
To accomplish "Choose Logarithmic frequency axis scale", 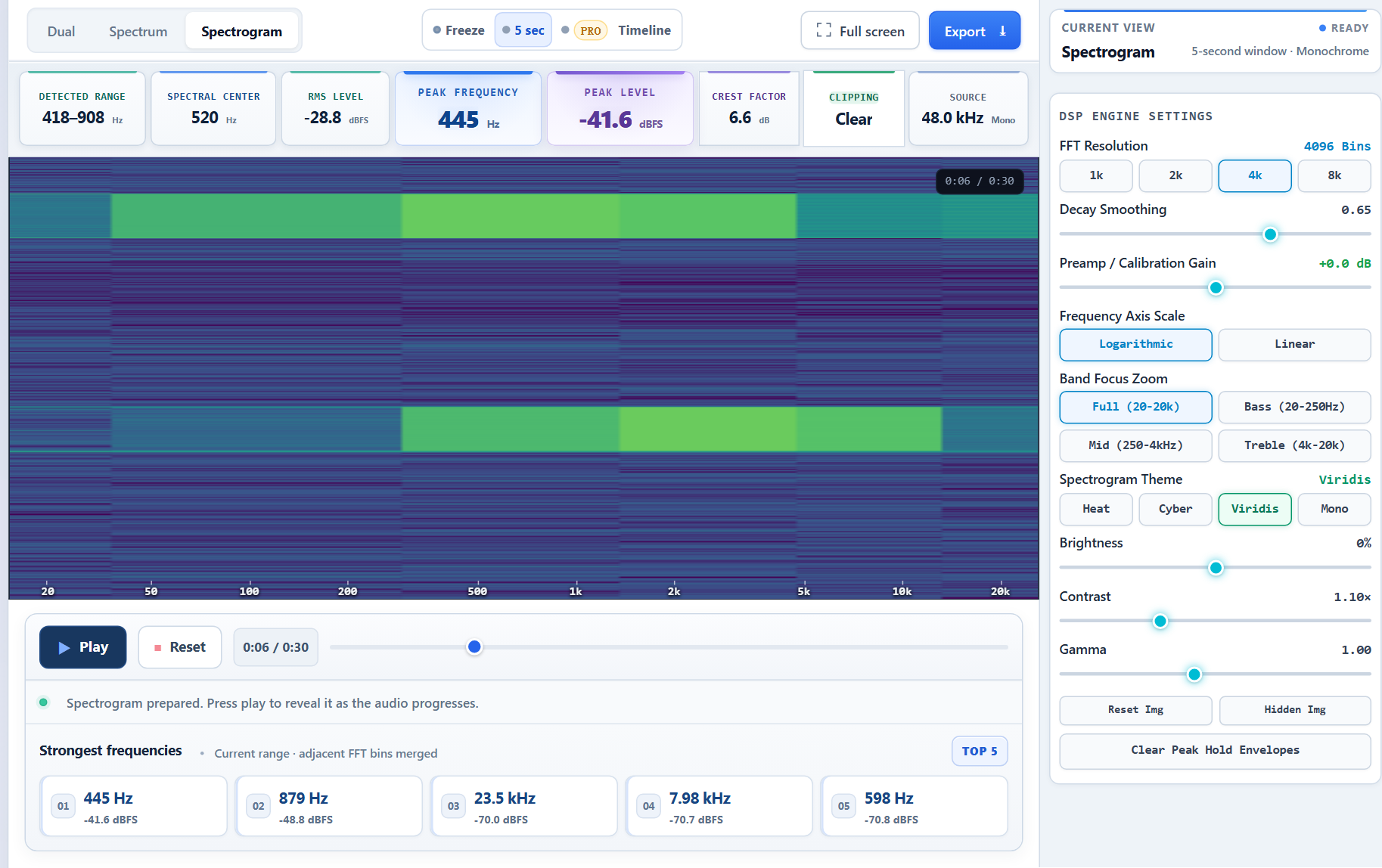I will click(1135, 345).
